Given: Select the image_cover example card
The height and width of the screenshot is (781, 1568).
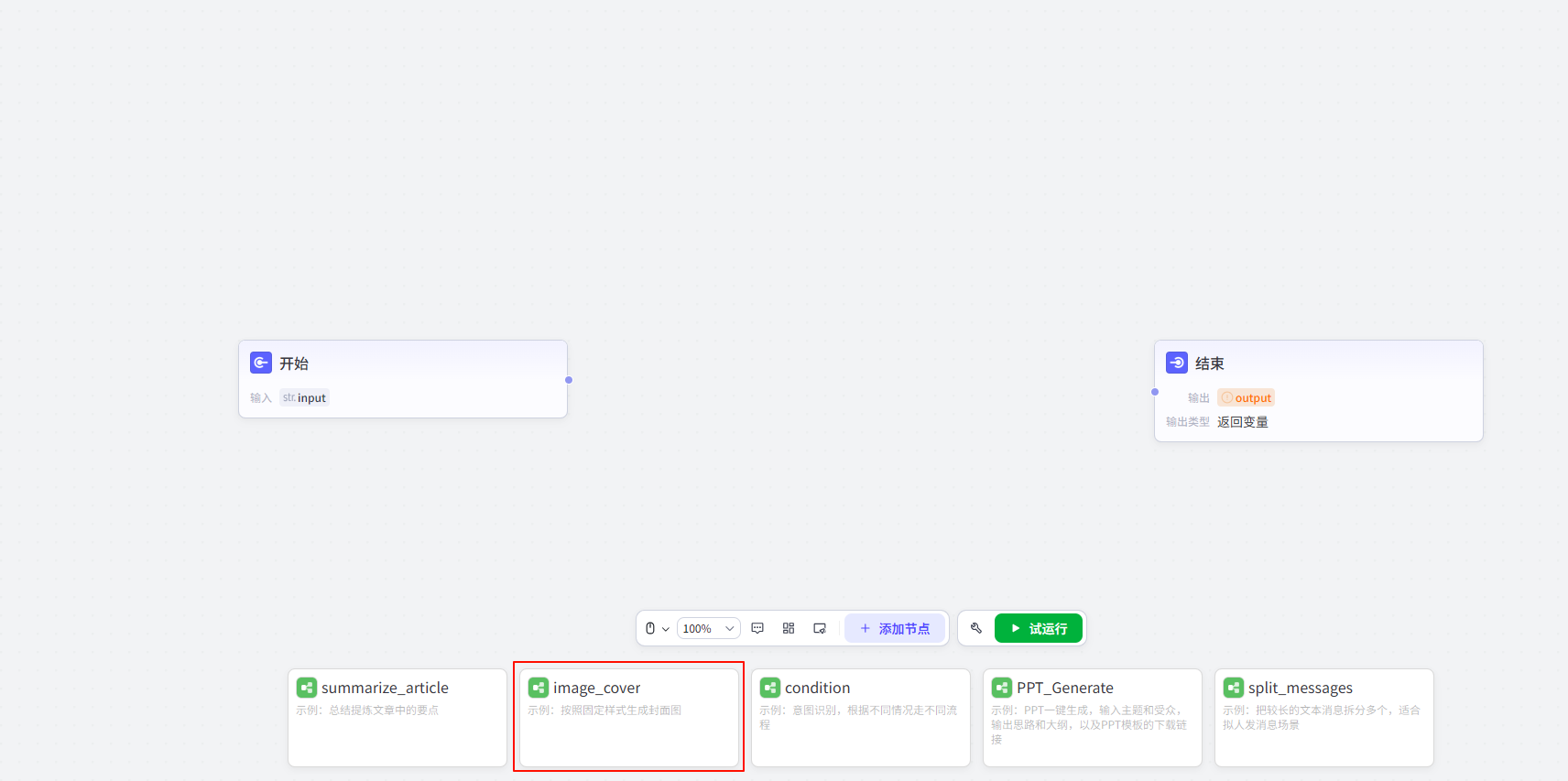Looking at the screenshot, I should pyautogui.click(x=629, y=718).
